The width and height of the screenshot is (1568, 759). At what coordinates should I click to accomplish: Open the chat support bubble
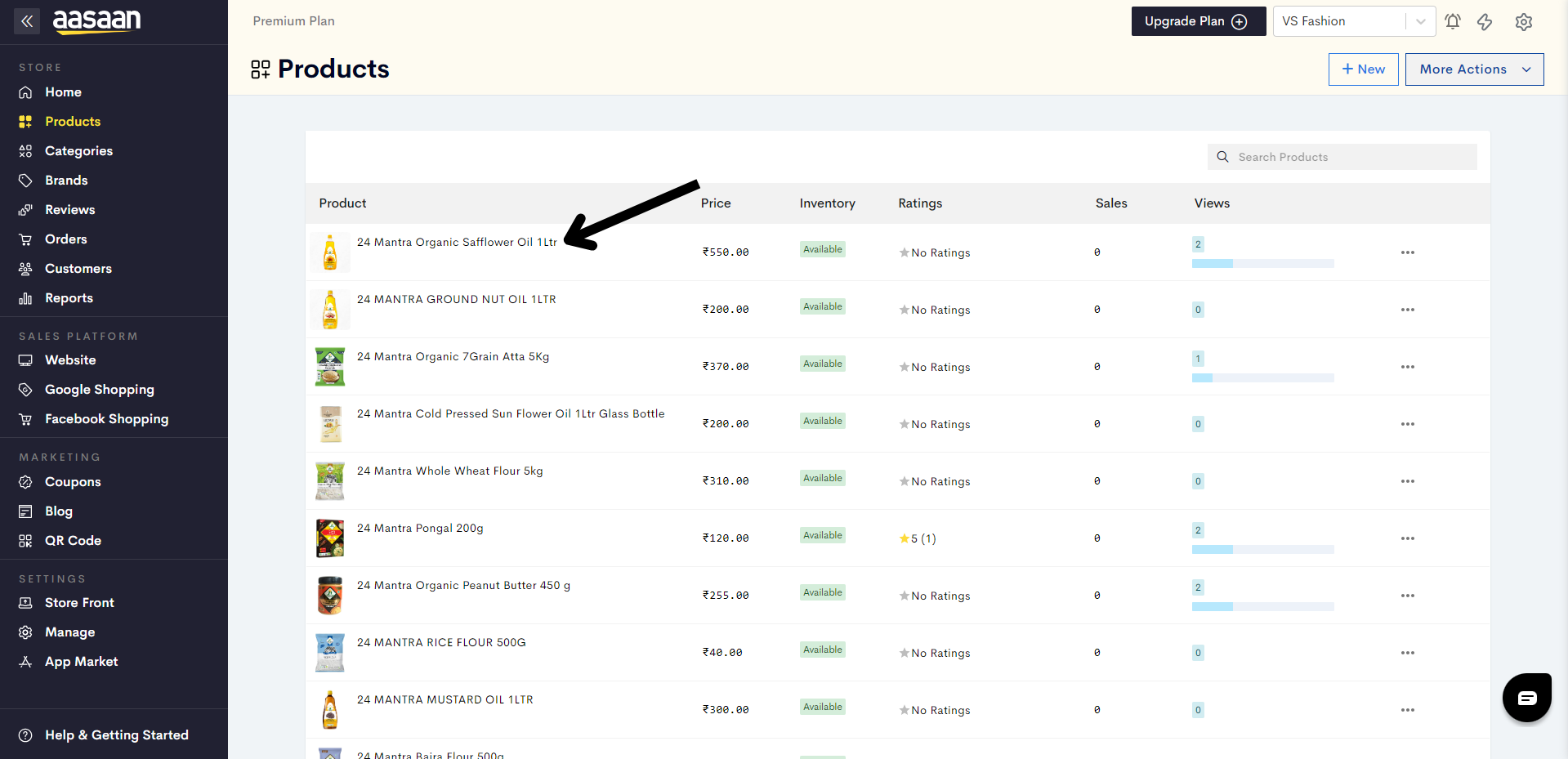click(1527, 698)
